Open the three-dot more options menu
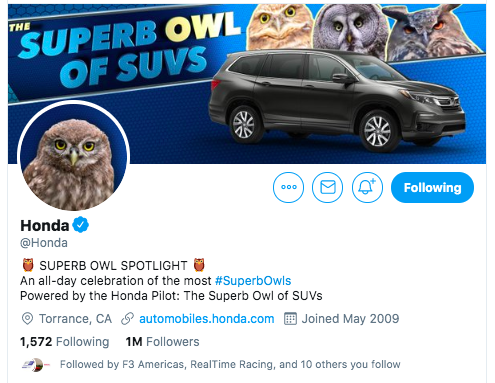The width and height of the screenshot is (495, 383). point(288,187)
